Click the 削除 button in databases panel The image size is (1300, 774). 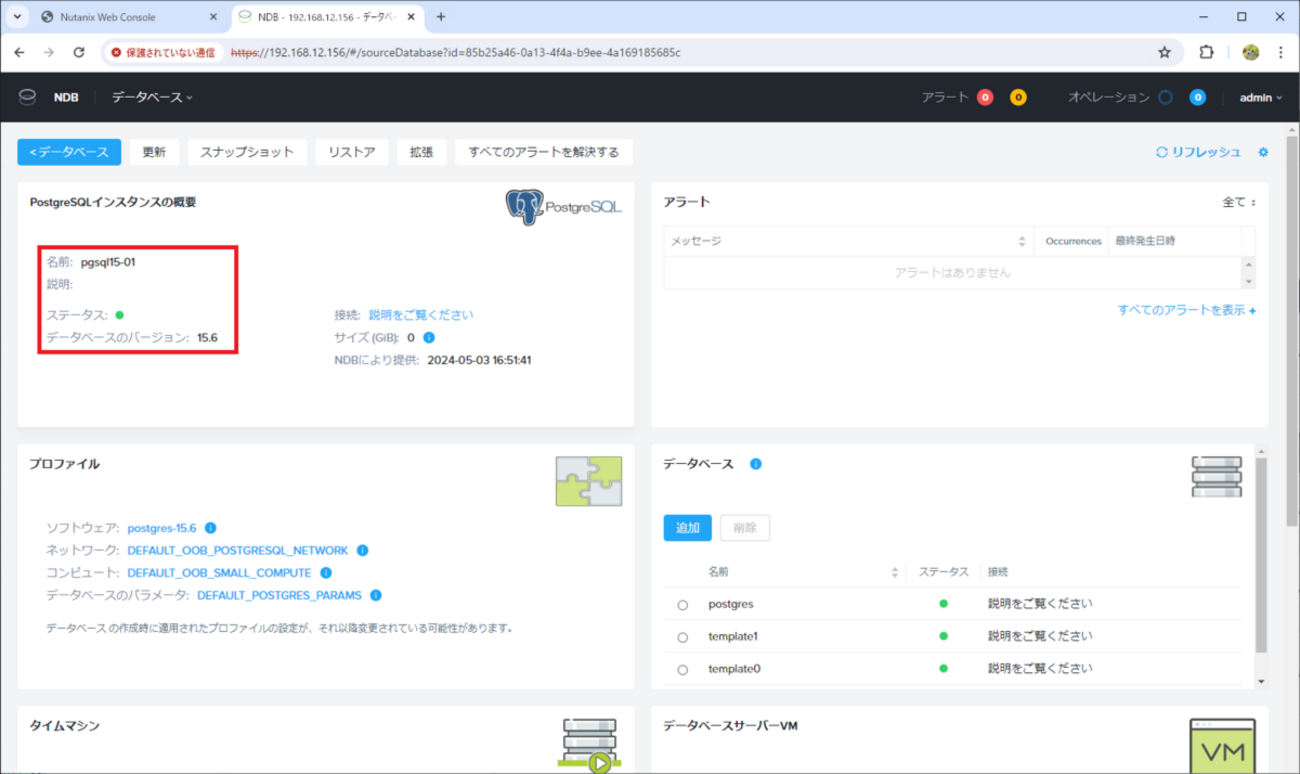[745, 528]
